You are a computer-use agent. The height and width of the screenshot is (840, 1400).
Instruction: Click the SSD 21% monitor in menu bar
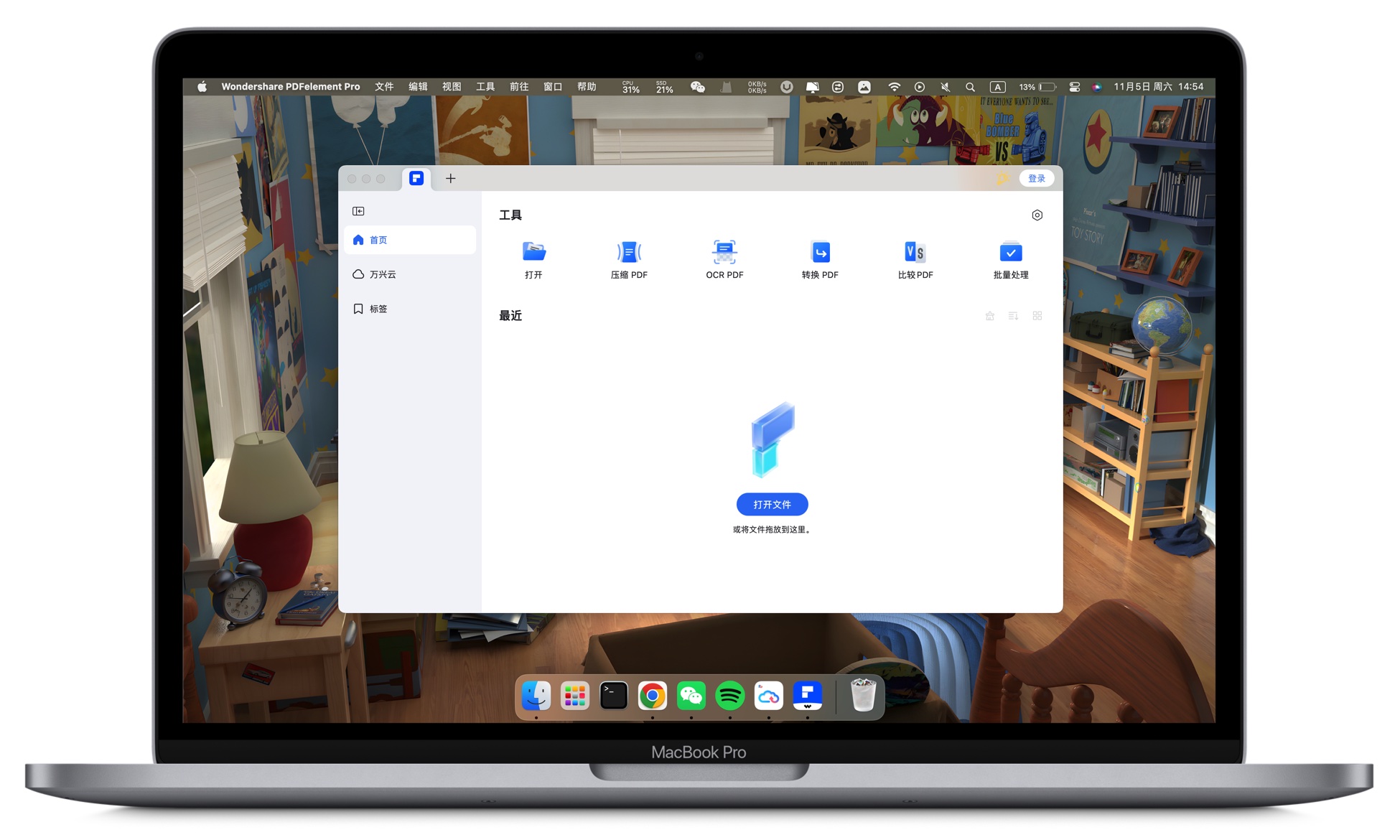[664, 87]
